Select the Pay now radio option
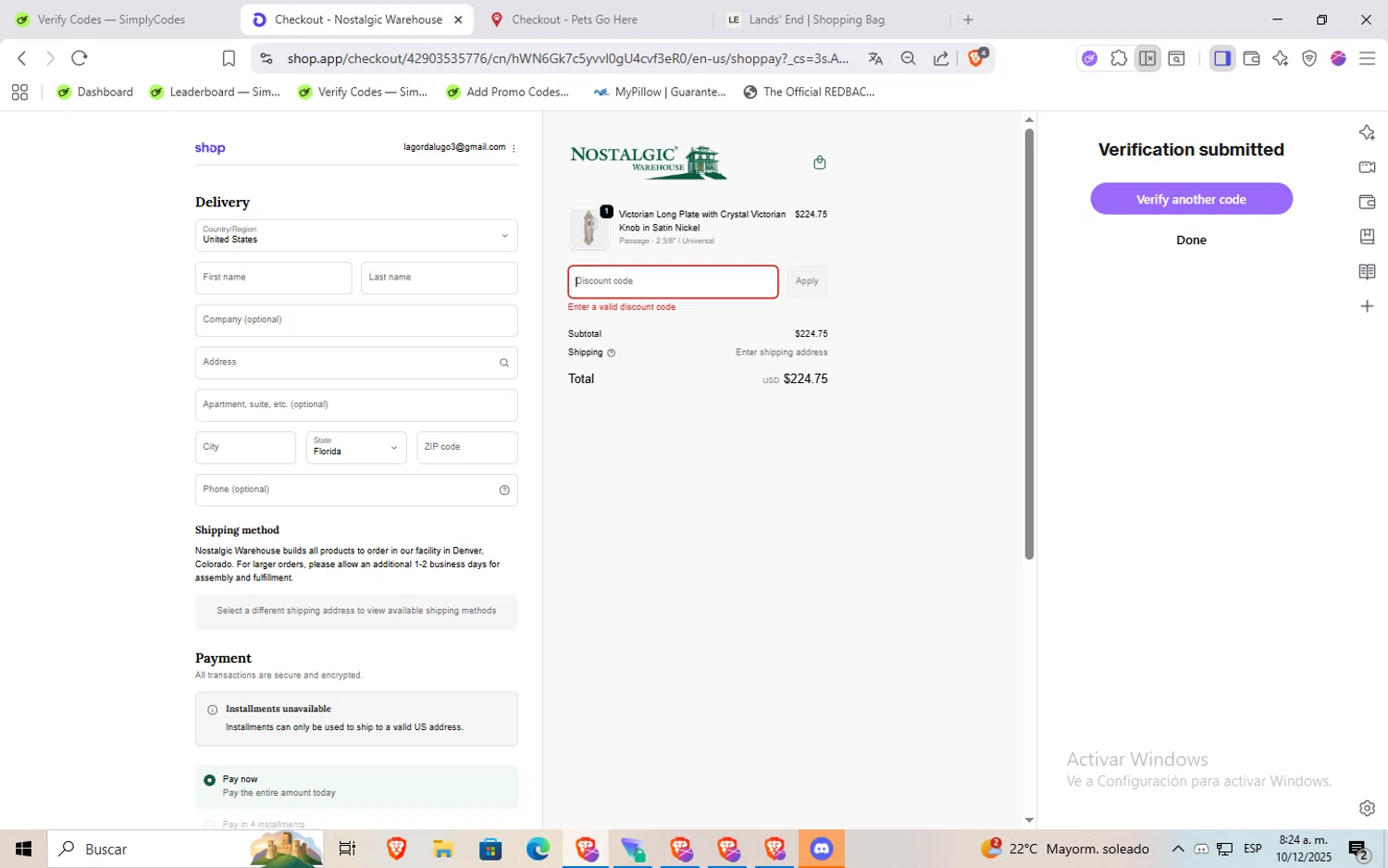This screenshot has height=868, width=1388. [210, 780]
